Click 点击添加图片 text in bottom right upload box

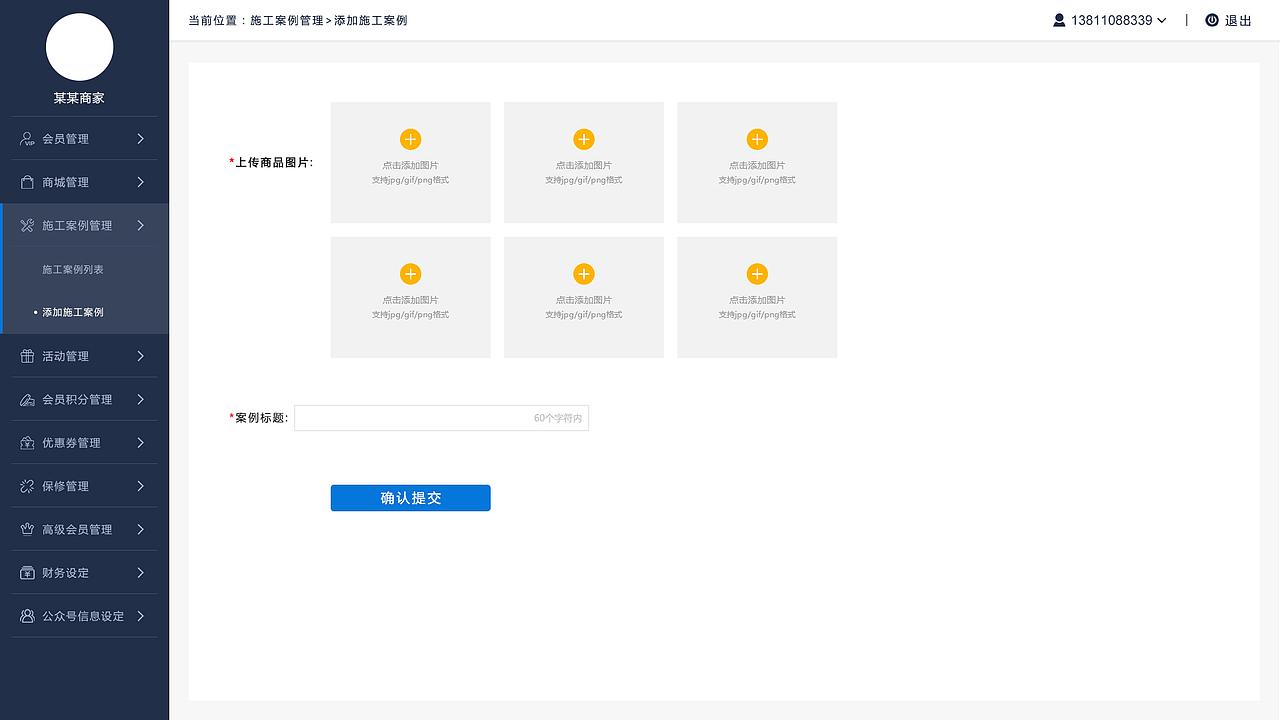click(x=757, y=300)
